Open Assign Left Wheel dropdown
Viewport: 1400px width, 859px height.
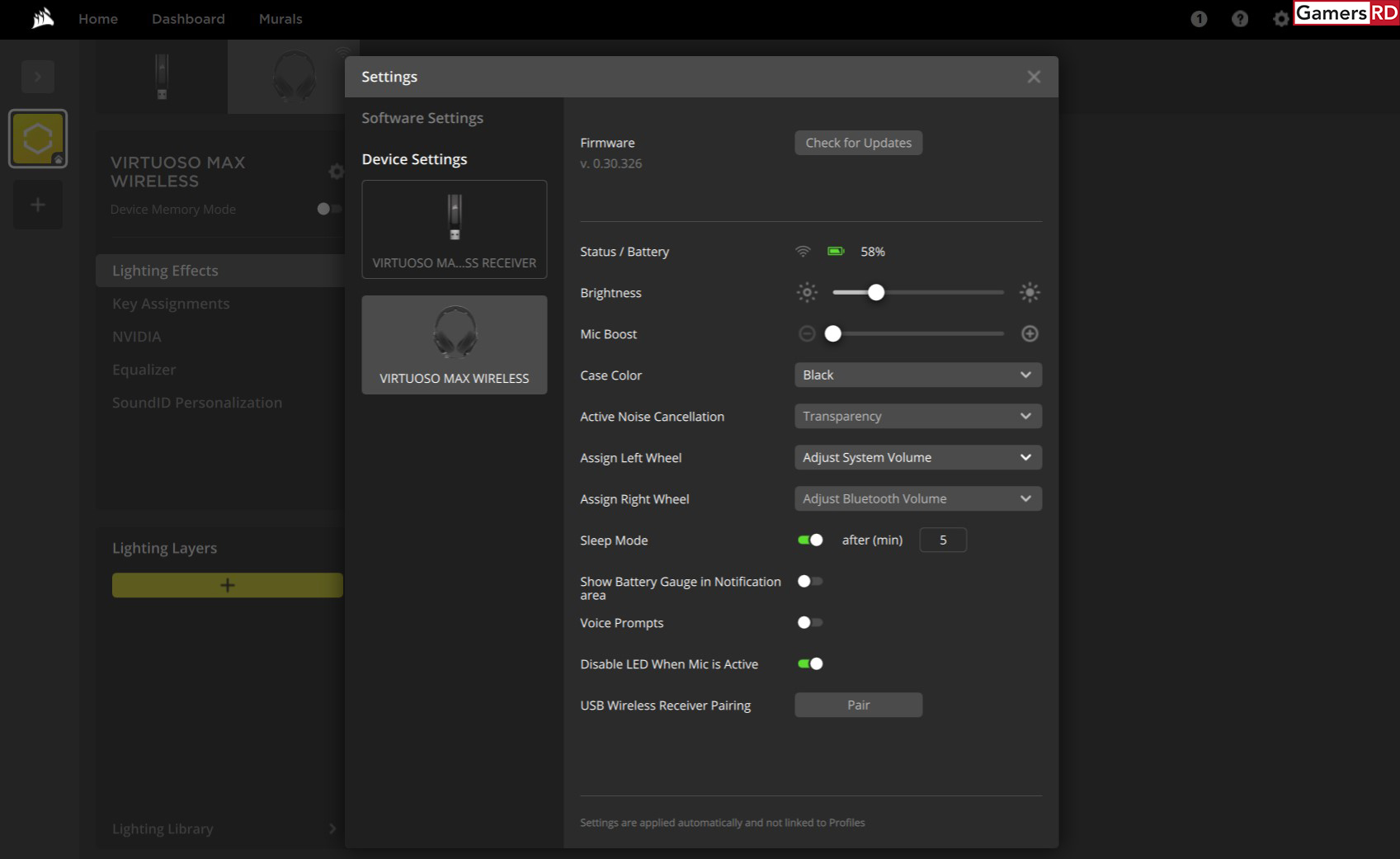[x=918, y=457]
